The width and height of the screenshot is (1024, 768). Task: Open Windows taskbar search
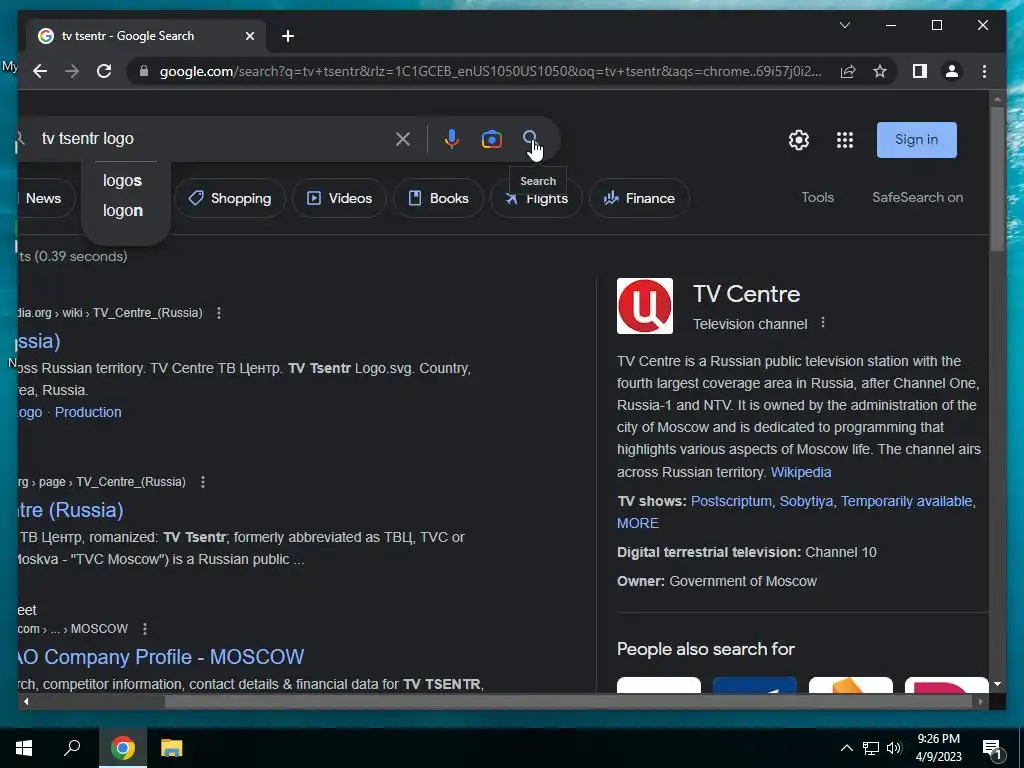pyautogui.click(x=72, y=748)
